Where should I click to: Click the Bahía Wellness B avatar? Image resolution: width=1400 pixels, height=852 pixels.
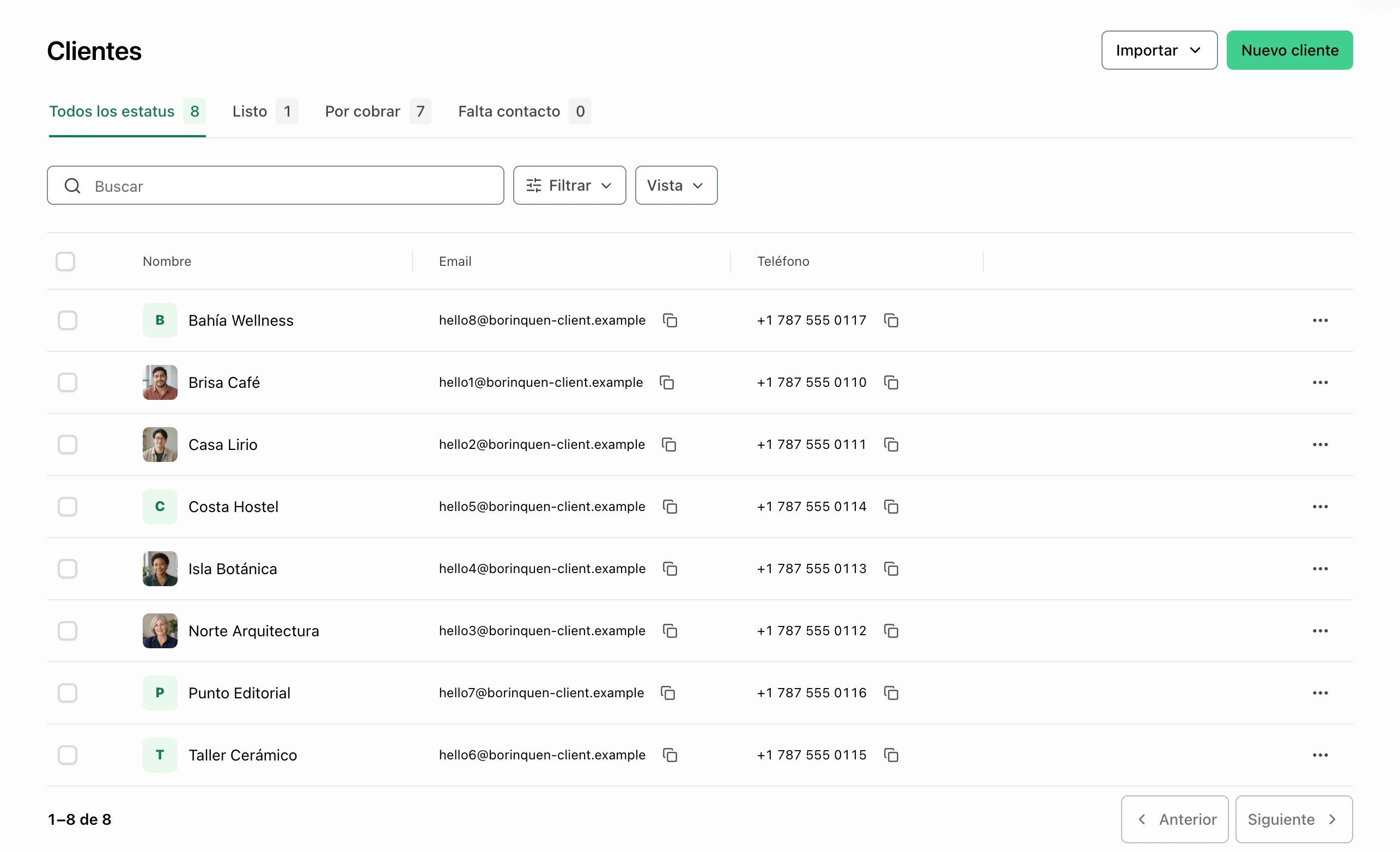pos(160,320)
